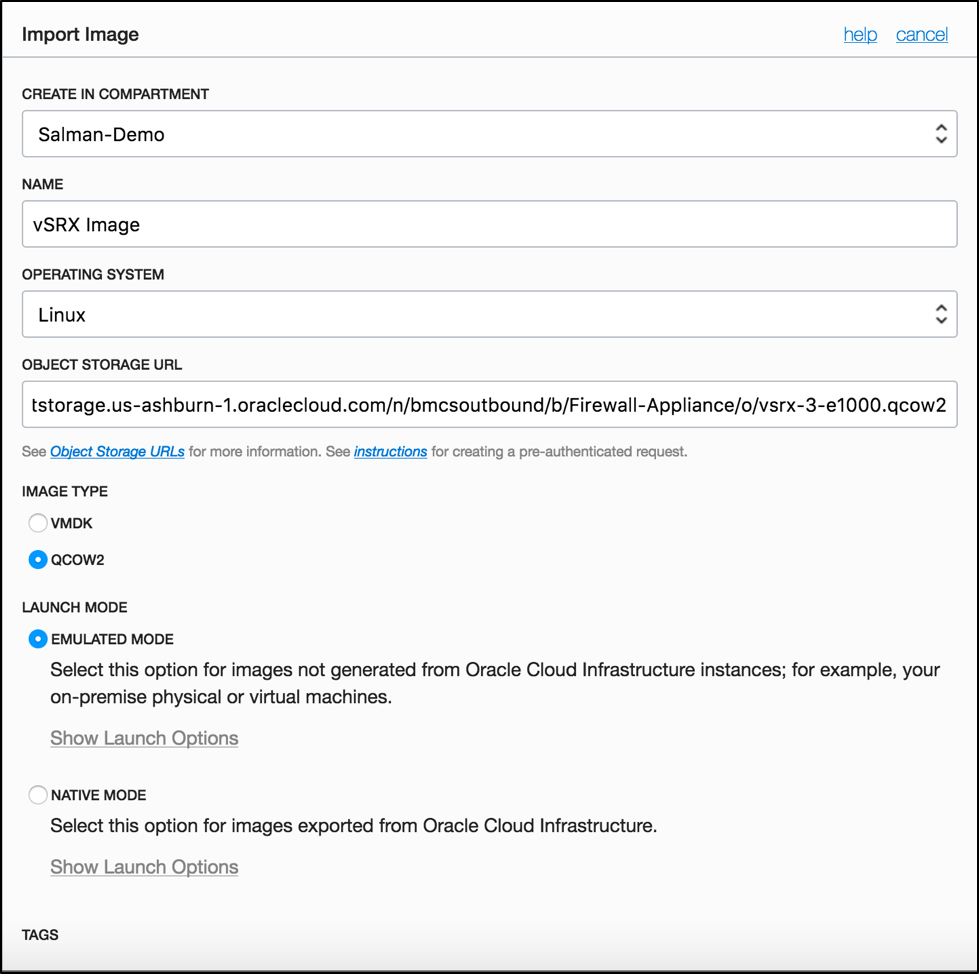Screen dimensions: 979x974
Task: Choose the Native Mode radio button
Action: point(38,795)
